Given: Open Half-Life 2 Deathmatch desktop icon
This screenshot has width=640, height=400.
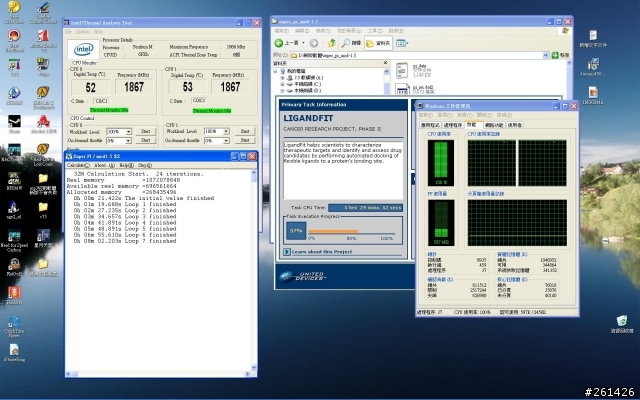Looking at the screenshot, I should pos(43,92).
